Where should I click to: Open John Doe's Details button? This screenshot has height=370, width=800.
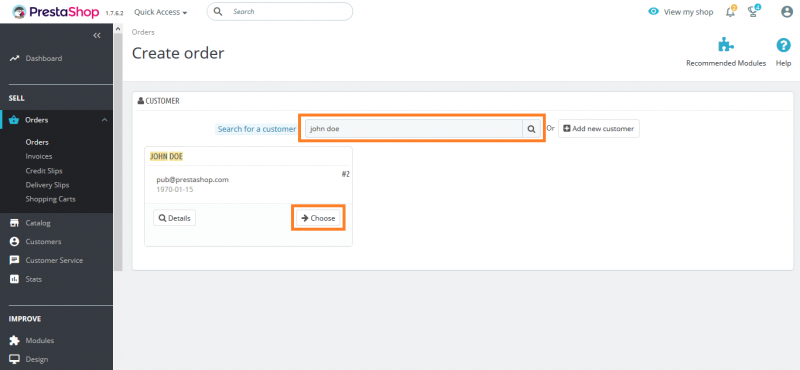(x=174, y=218)
